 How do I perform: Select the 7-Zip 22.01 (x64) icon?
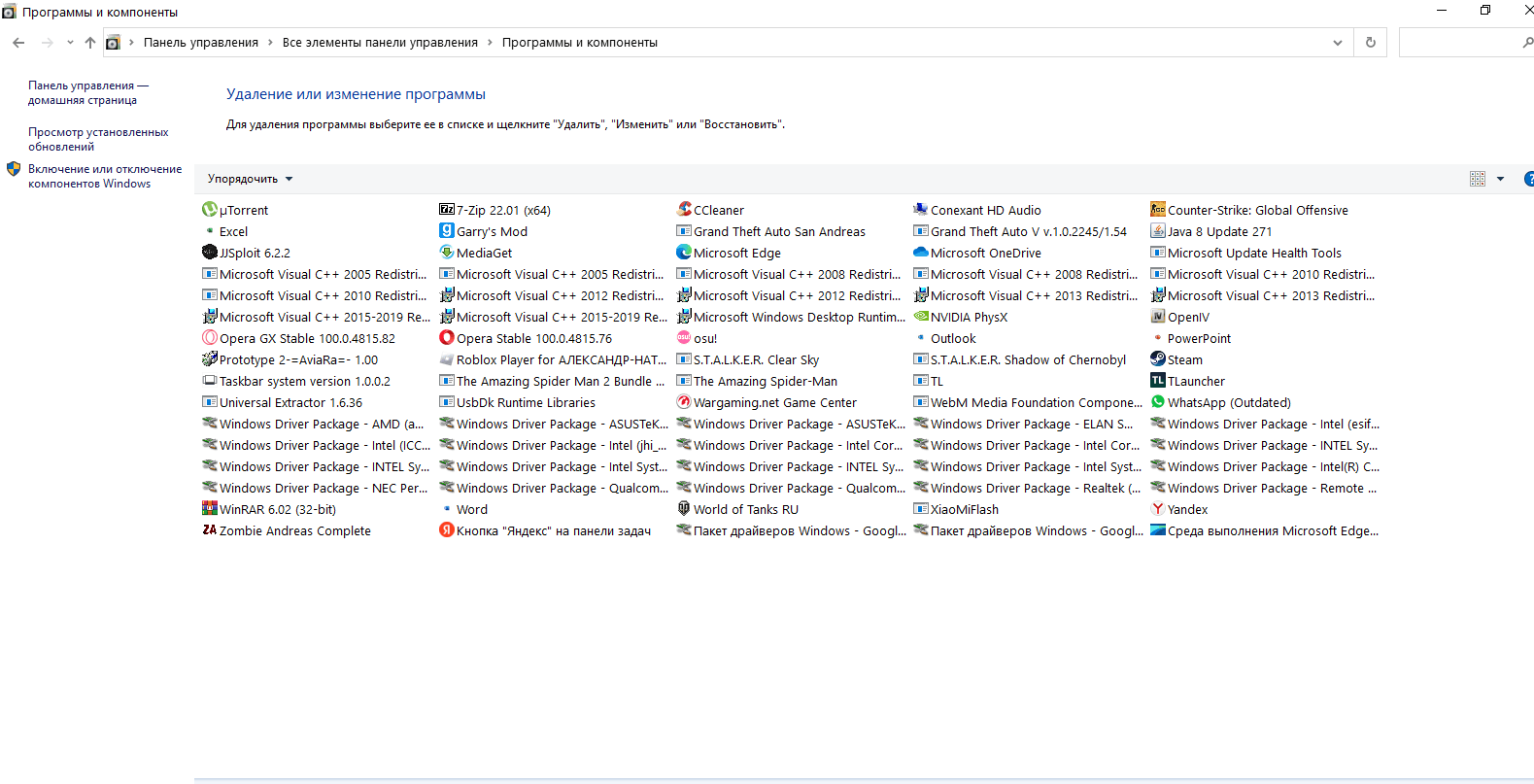pos(446,209)
